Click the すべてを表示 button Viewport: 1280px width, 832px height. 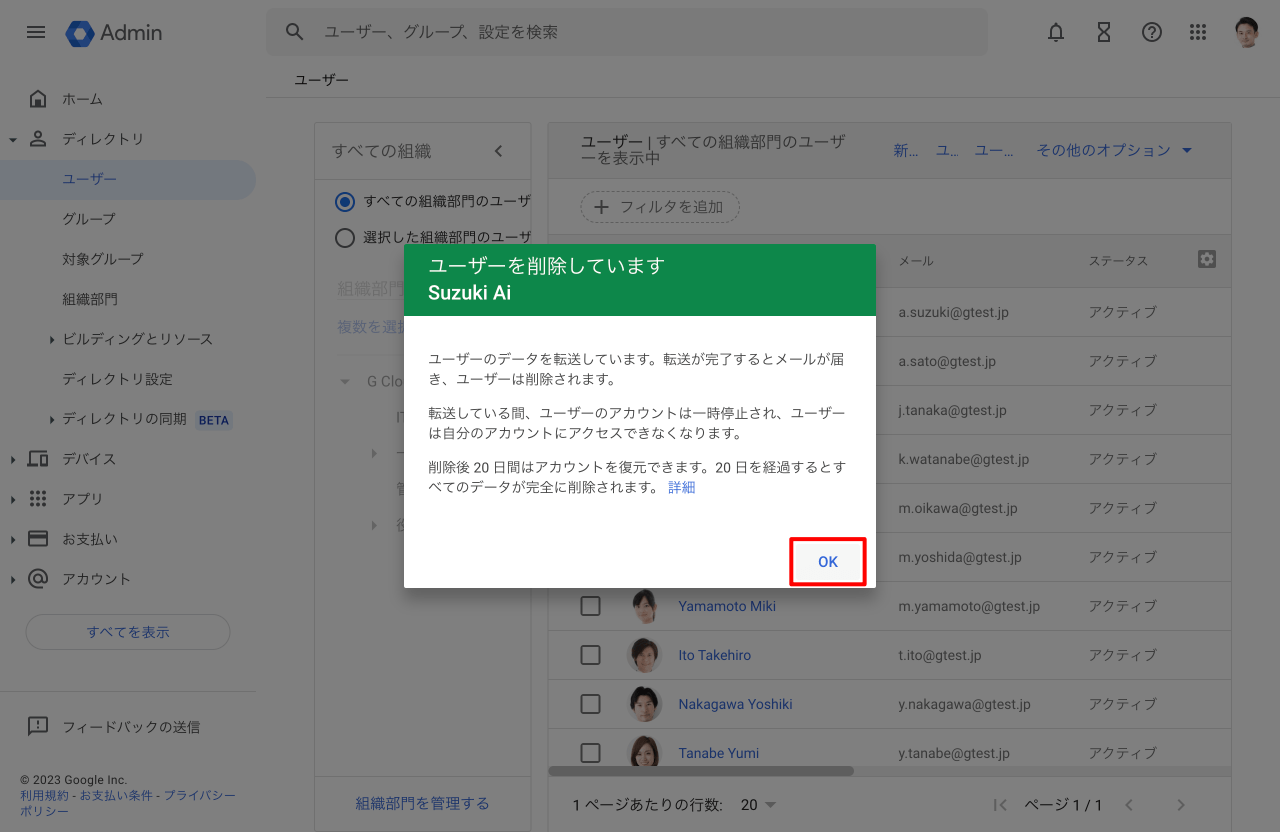tap(128, 632)
